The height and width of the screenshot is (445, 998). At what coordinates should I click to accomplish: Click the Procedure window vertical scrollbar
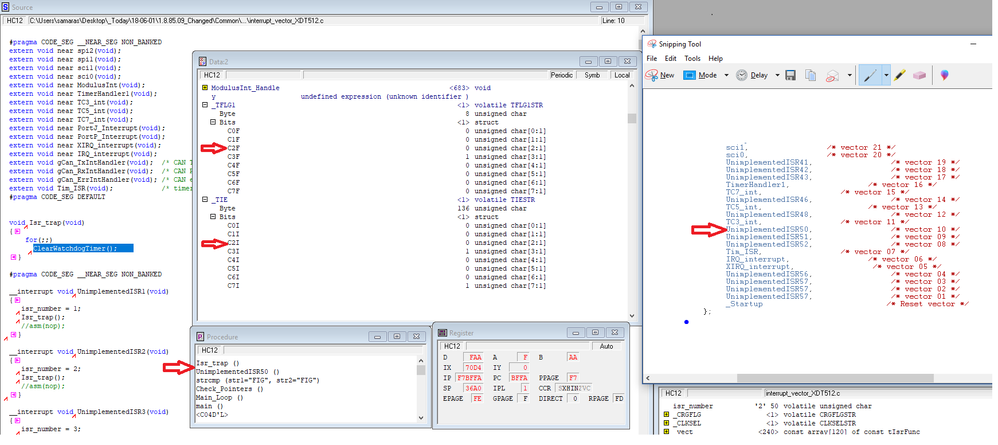point(421,388)
